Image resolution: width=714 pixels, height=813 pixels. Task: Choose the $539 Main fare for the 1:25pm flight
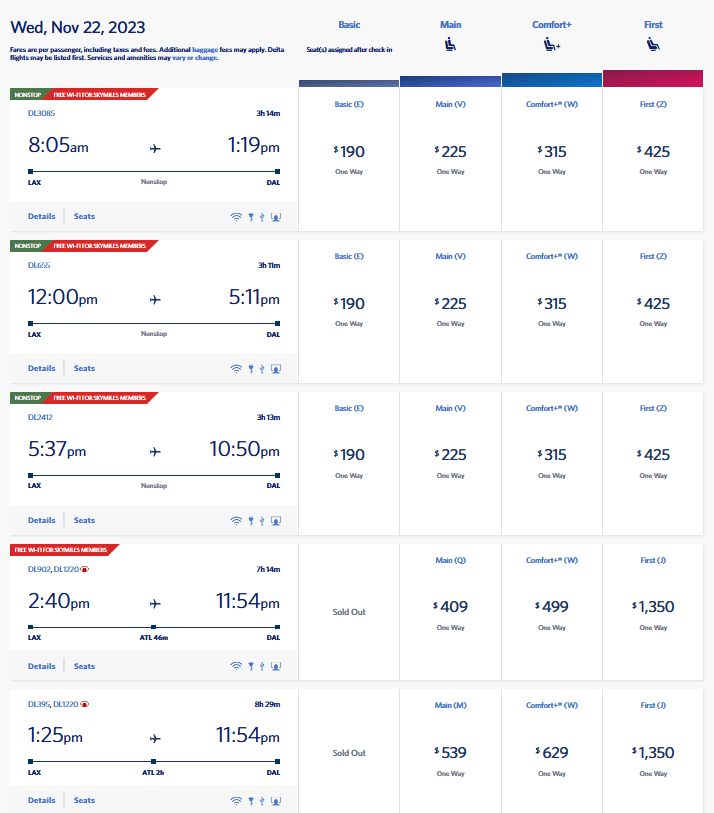(451, 752)
